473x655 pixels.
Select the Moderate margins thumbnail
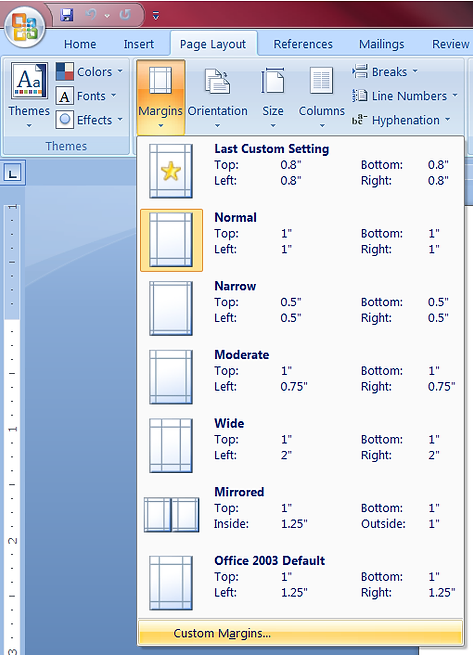[171, 377]
